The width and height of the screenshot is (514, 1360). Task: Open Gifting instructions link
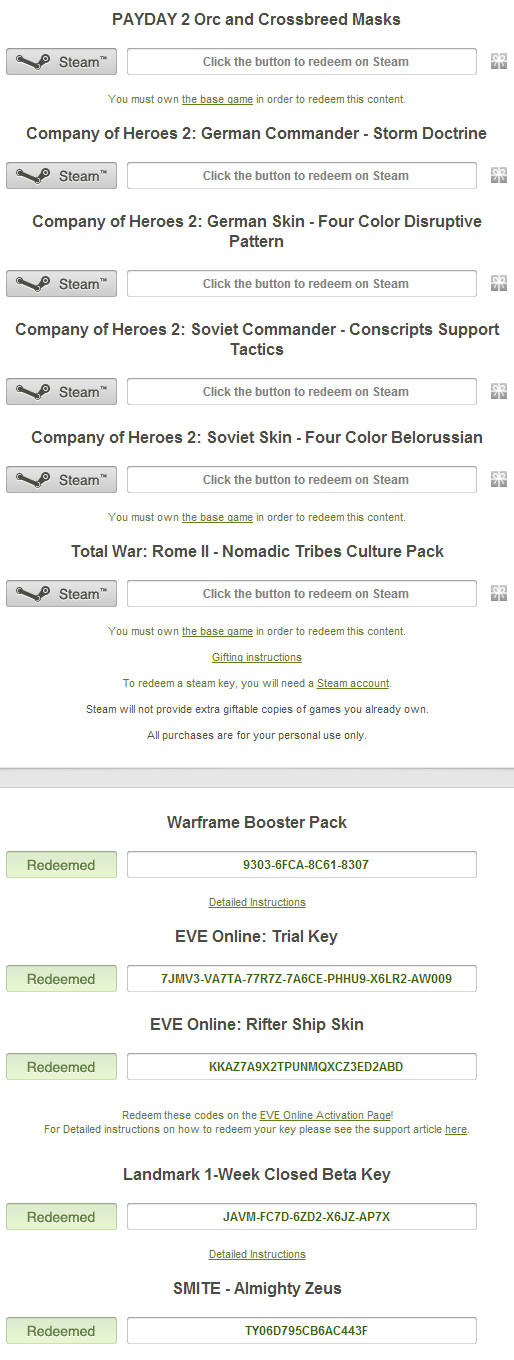[x=257, y=657]
